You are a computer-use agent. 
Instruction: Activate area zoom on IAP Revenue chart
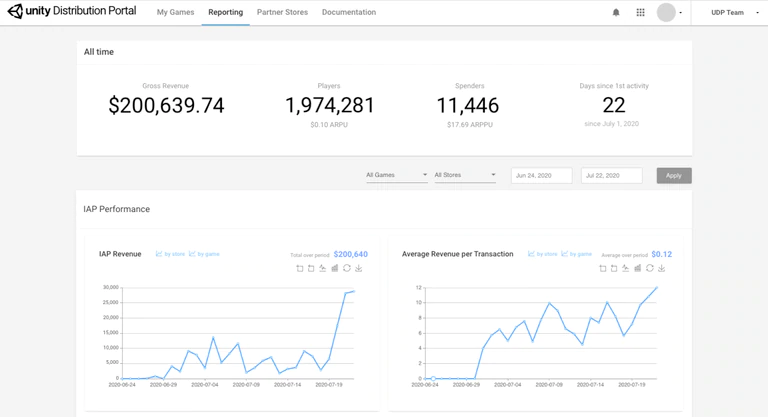coord(300,268)
